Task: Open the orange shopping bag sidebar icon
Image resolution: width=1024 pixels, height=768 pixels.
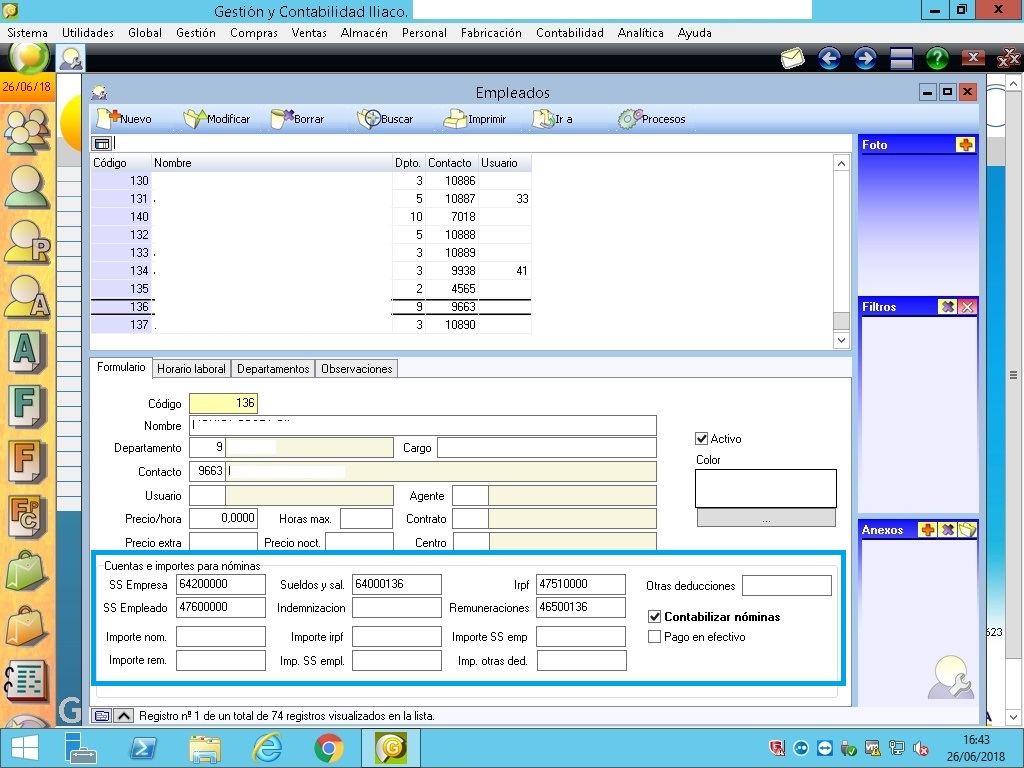Action: 27,626
